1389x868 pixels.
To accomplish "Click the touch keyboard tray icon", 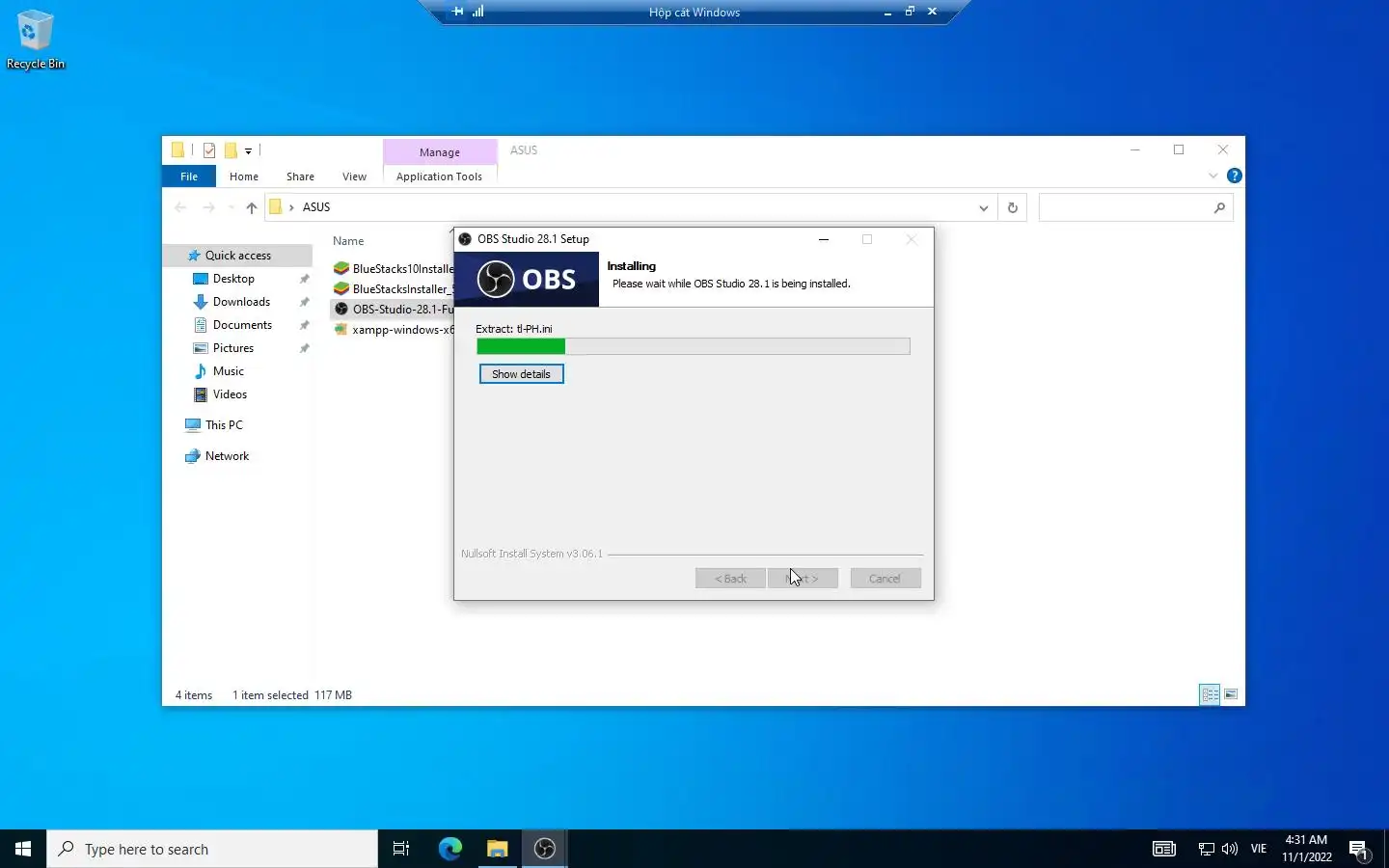I will [1164, 849].
